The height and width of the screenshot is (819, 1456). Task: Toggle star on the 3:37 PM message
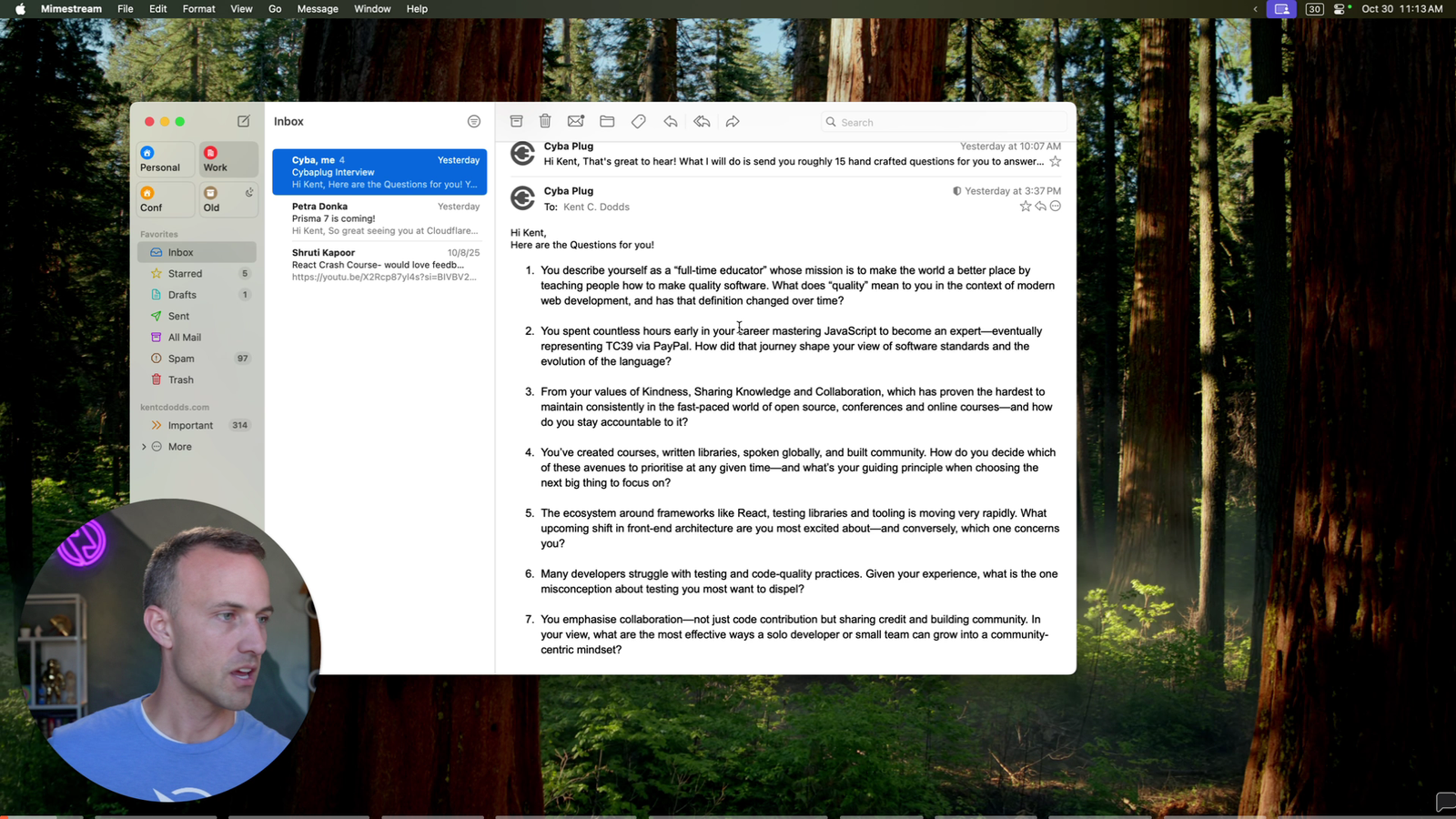pyautogui.click(x=1026, y=207)
